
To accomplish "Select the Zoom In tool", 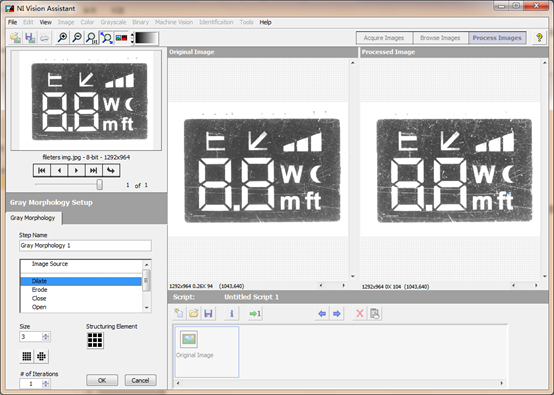I will (x=63, y=37).
